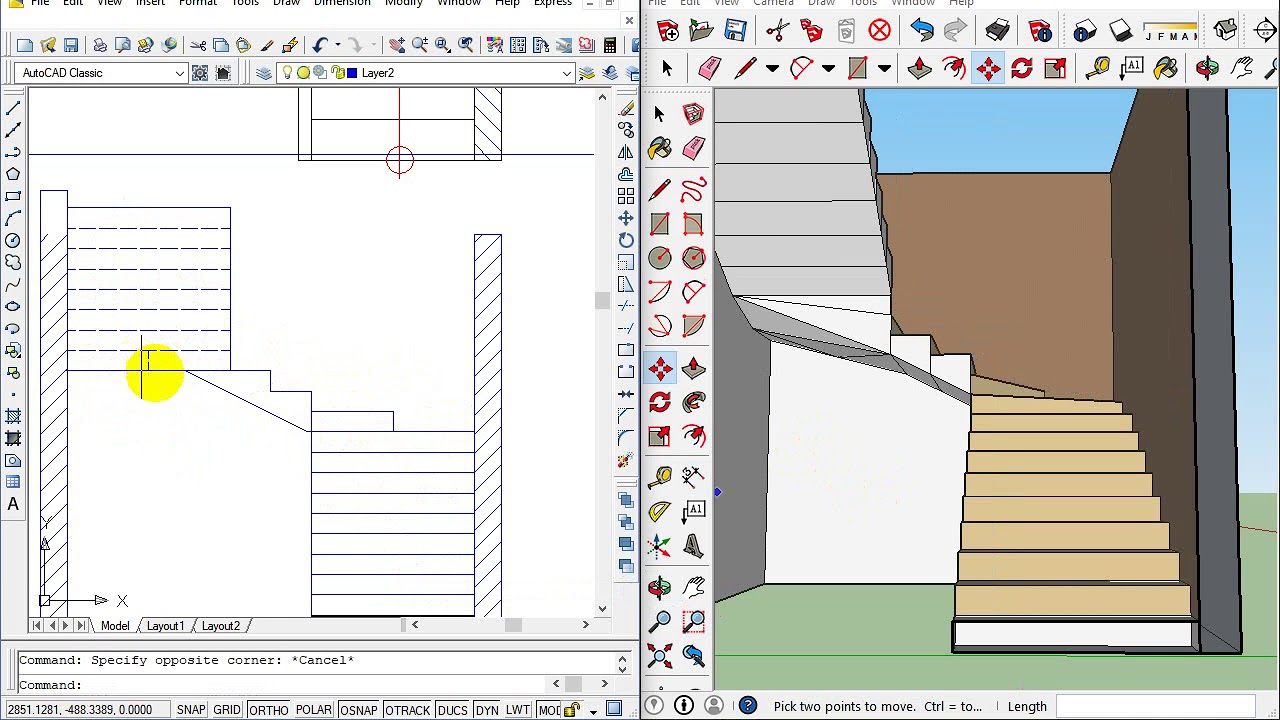Toggle DUCS in AutoCAD status bar
1280x720 pixels.
(x=452, y=710)
